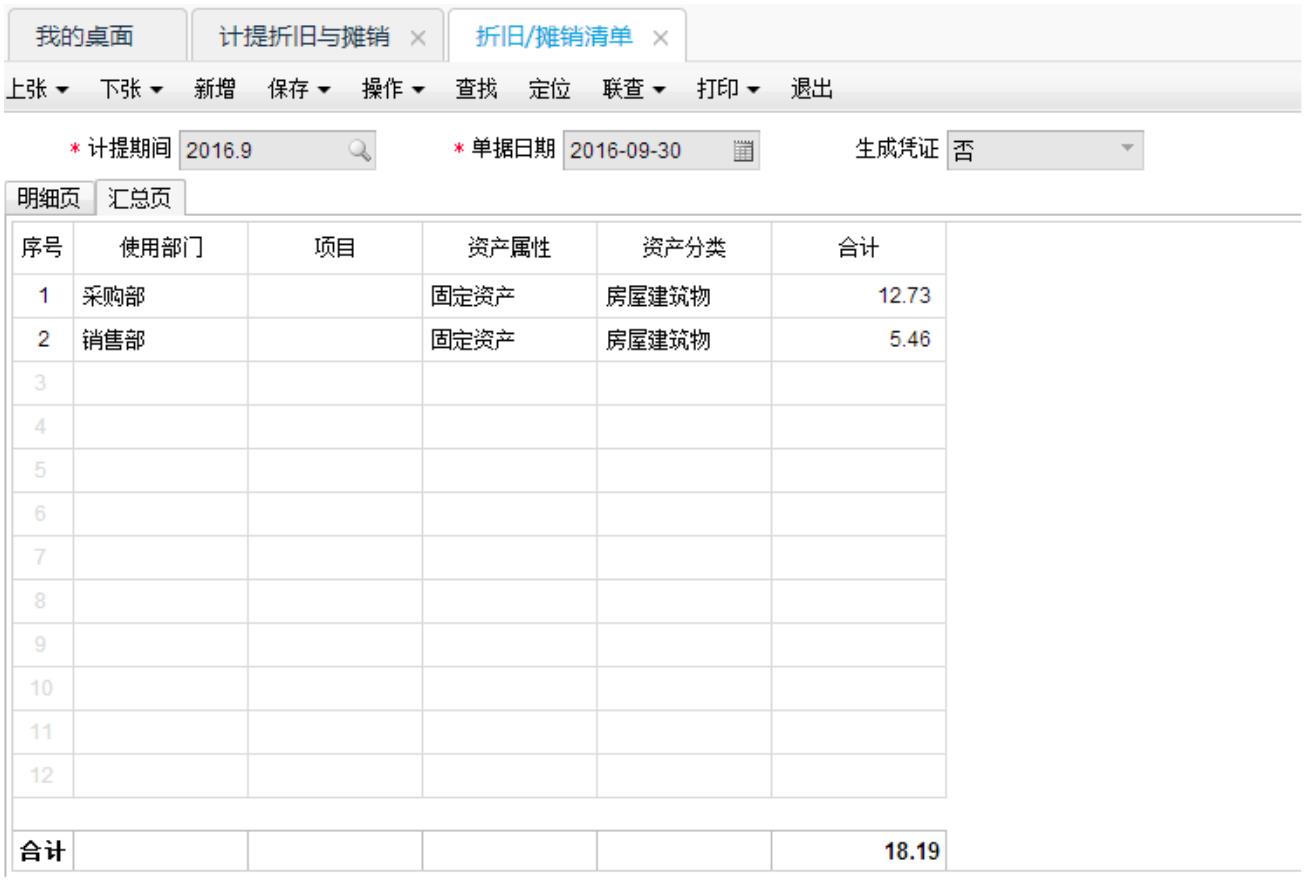This screenshot has height=881, width=1305.
Task: Switch to the 明细页 tab
Action: [49, 198]
